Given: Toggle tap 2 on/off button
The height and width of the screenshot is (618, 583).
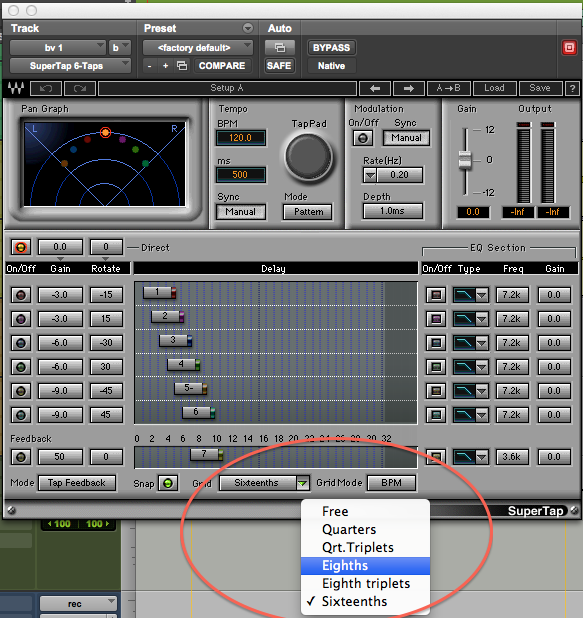Looking at the screenshot, I should coord(21,319).
